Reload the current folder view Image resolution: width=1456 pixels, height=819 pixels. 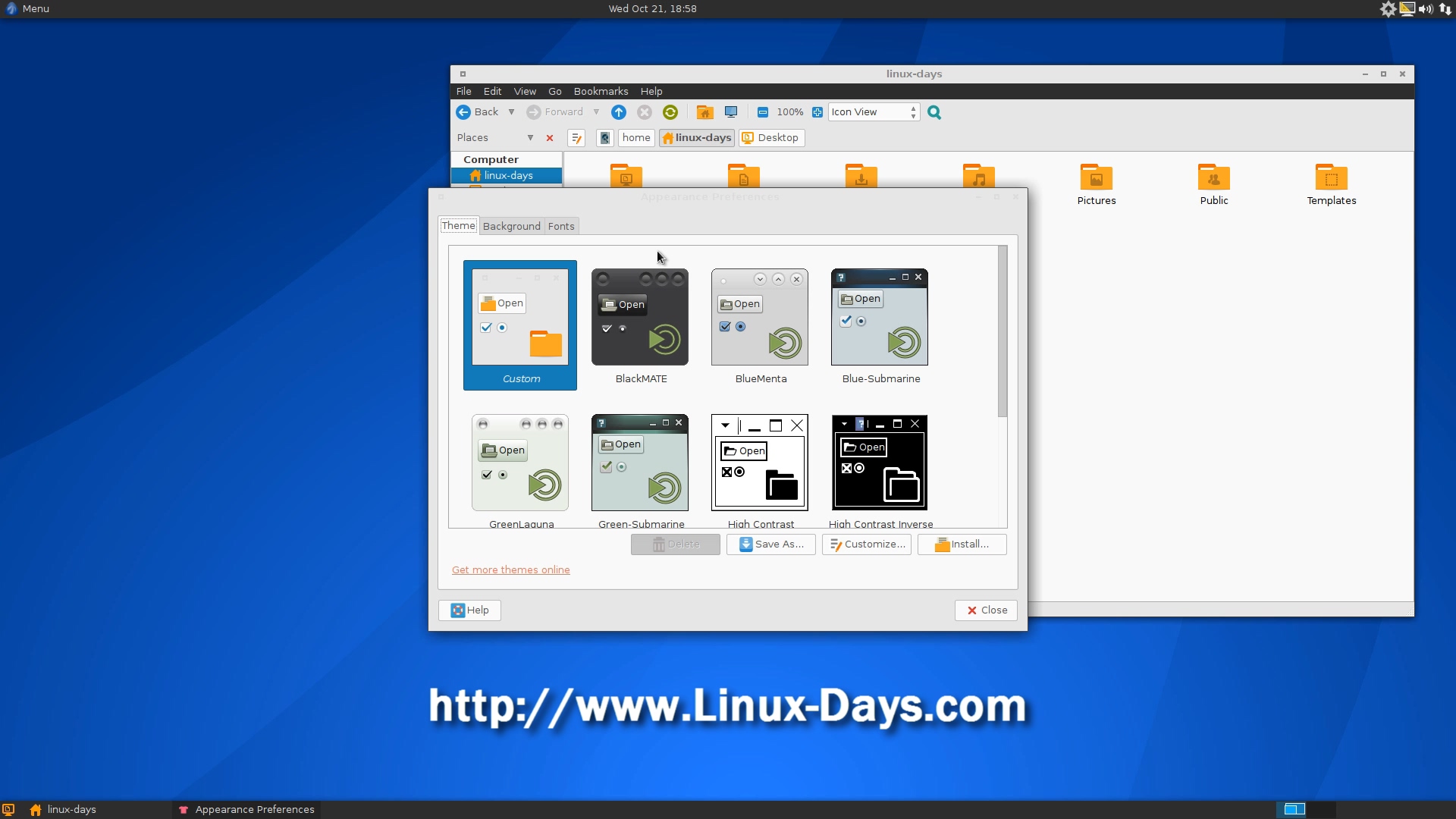point(670,112)
